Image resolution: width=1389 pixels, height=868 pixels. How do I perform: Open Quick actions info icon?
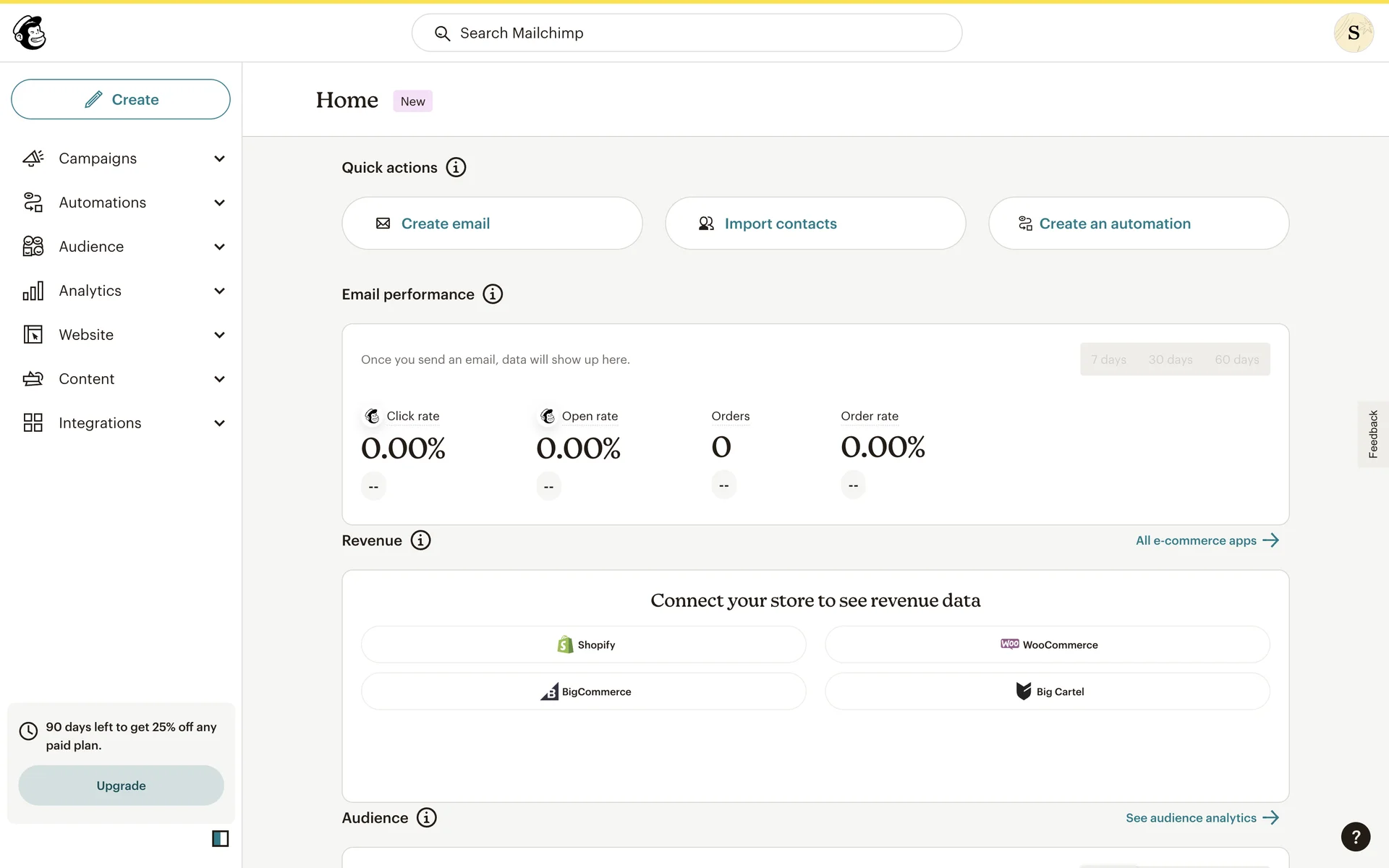pyautogui.click(x=456, y=168)
